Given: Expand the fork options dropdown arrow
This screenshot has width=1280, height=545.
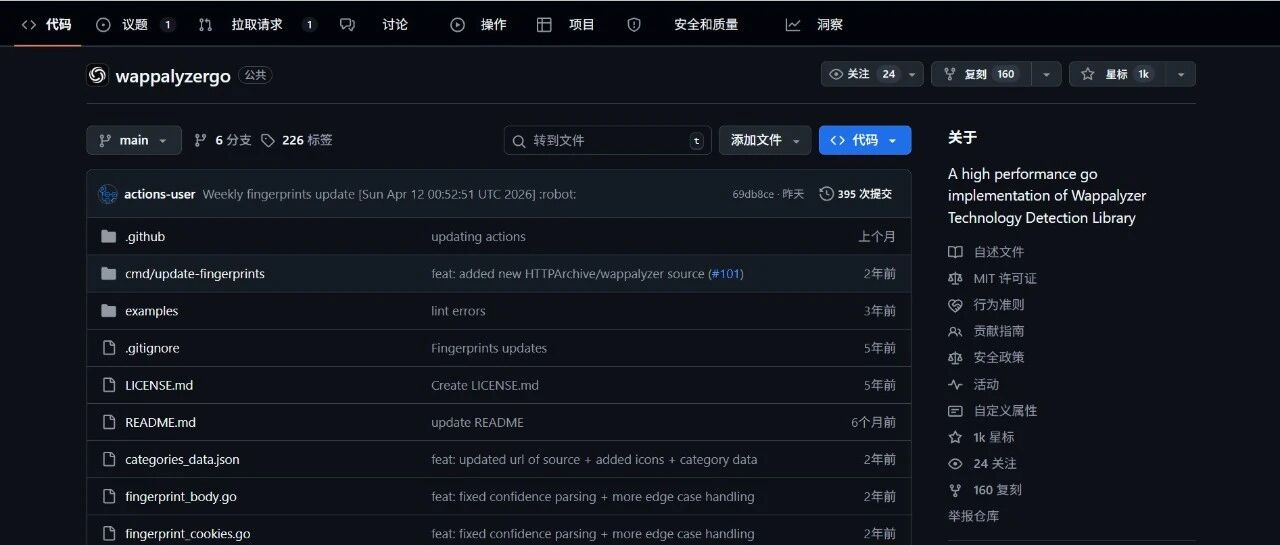Looking at the screenshot, I should click(x=1045, y=74).
